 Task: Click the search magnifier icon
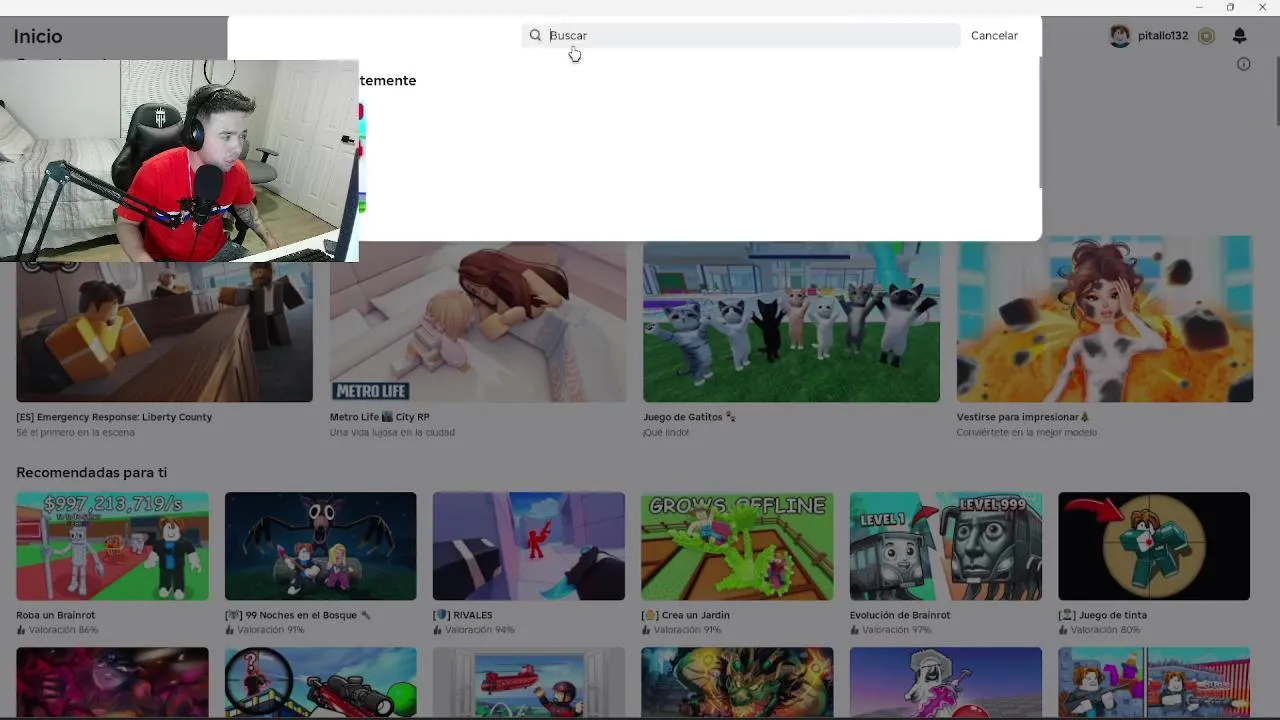535,35
